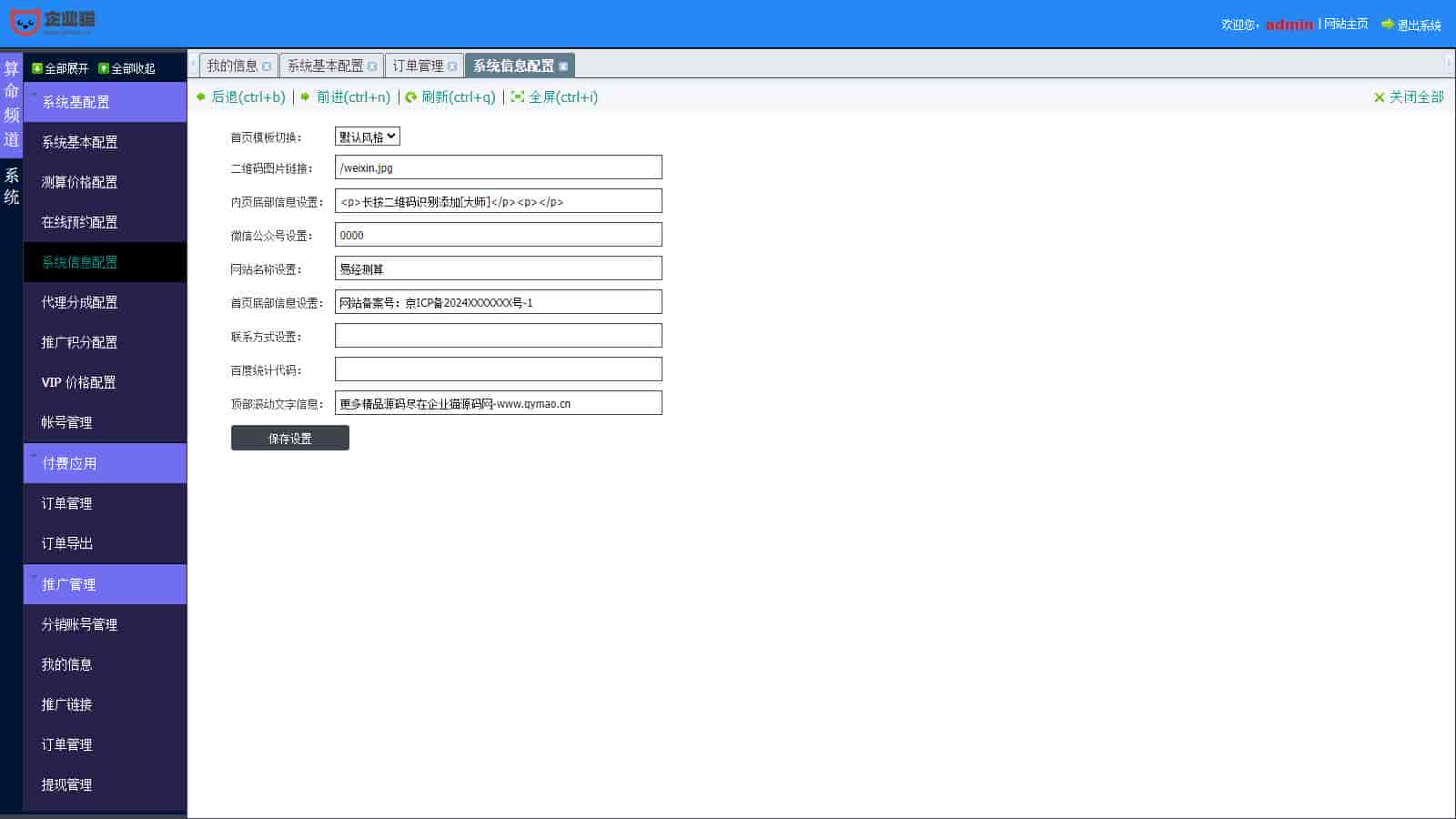Click 前进(ctrl+n) in the toolbar
1456x819 pixels.
point(353,96)
